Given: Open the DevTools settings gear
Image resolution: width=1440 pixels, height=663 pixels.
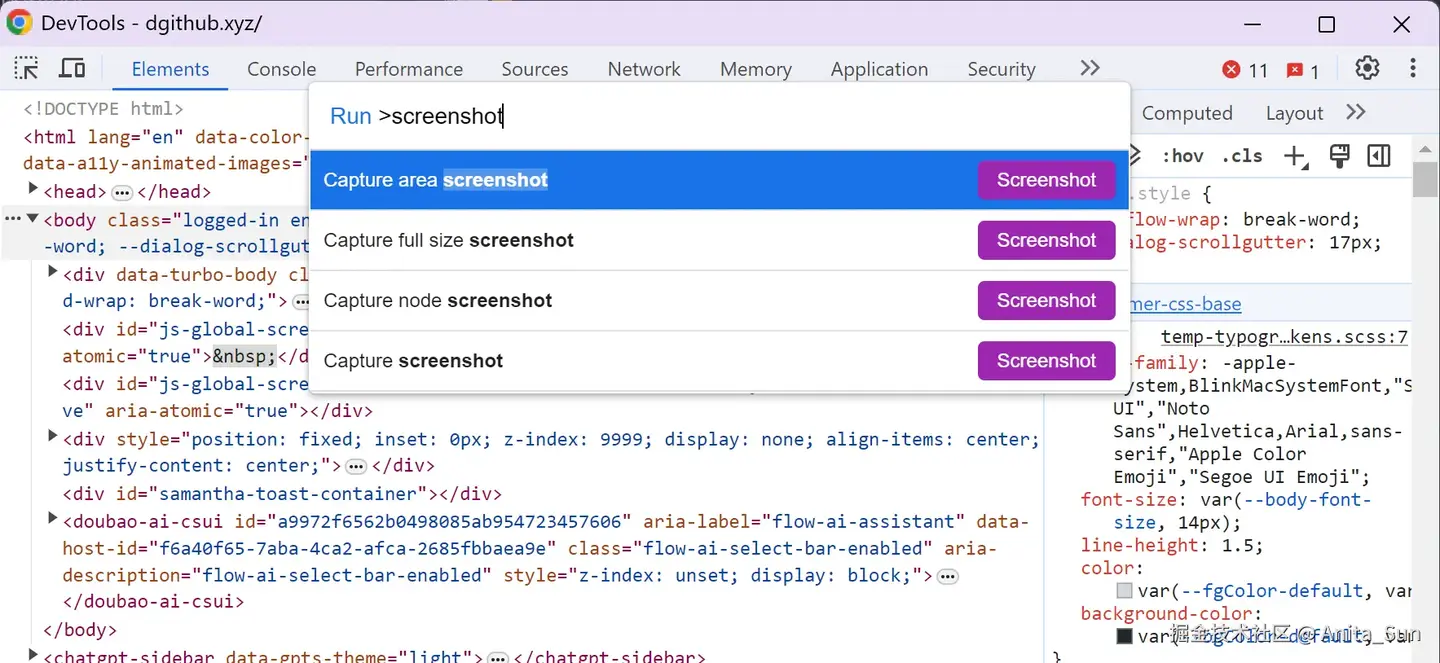Looking at the screenshot, I should pos(1367,67).
